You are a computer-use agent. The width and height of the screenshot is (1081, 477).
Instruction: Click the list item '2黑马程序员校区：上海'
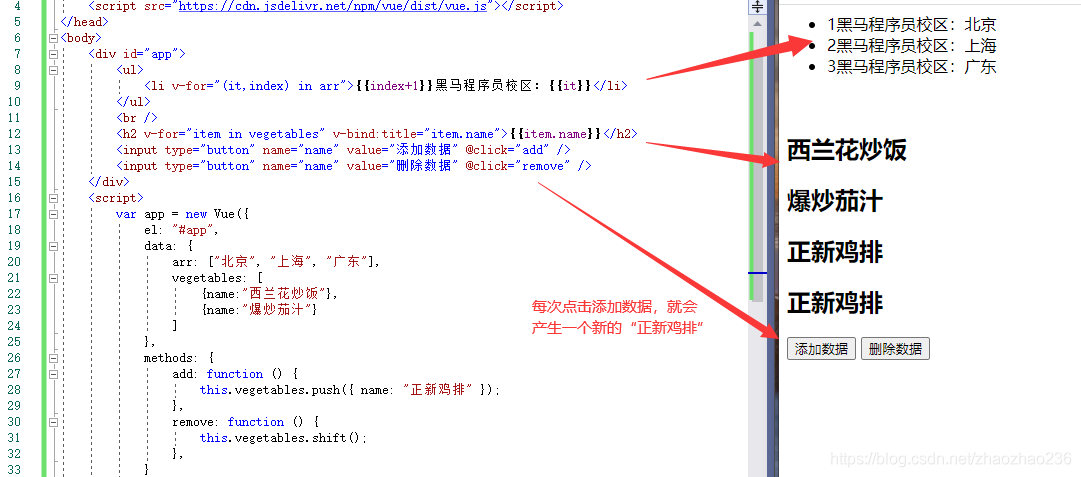912,46
